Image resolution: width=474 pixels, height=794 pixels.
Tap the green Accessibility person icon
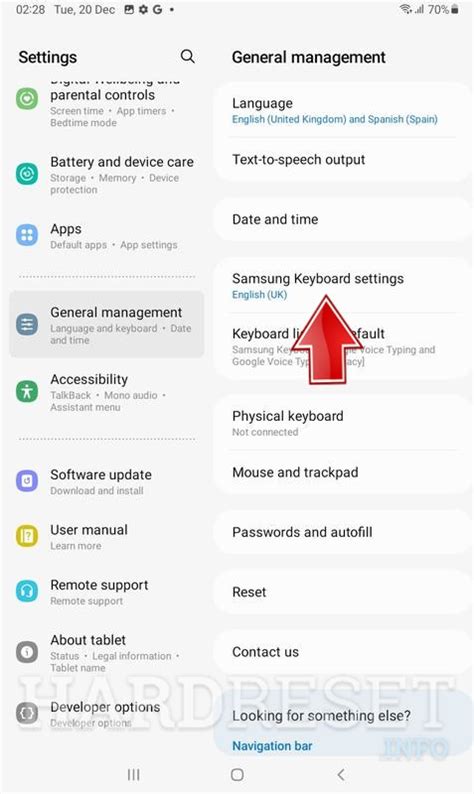[x=27, y=391]
